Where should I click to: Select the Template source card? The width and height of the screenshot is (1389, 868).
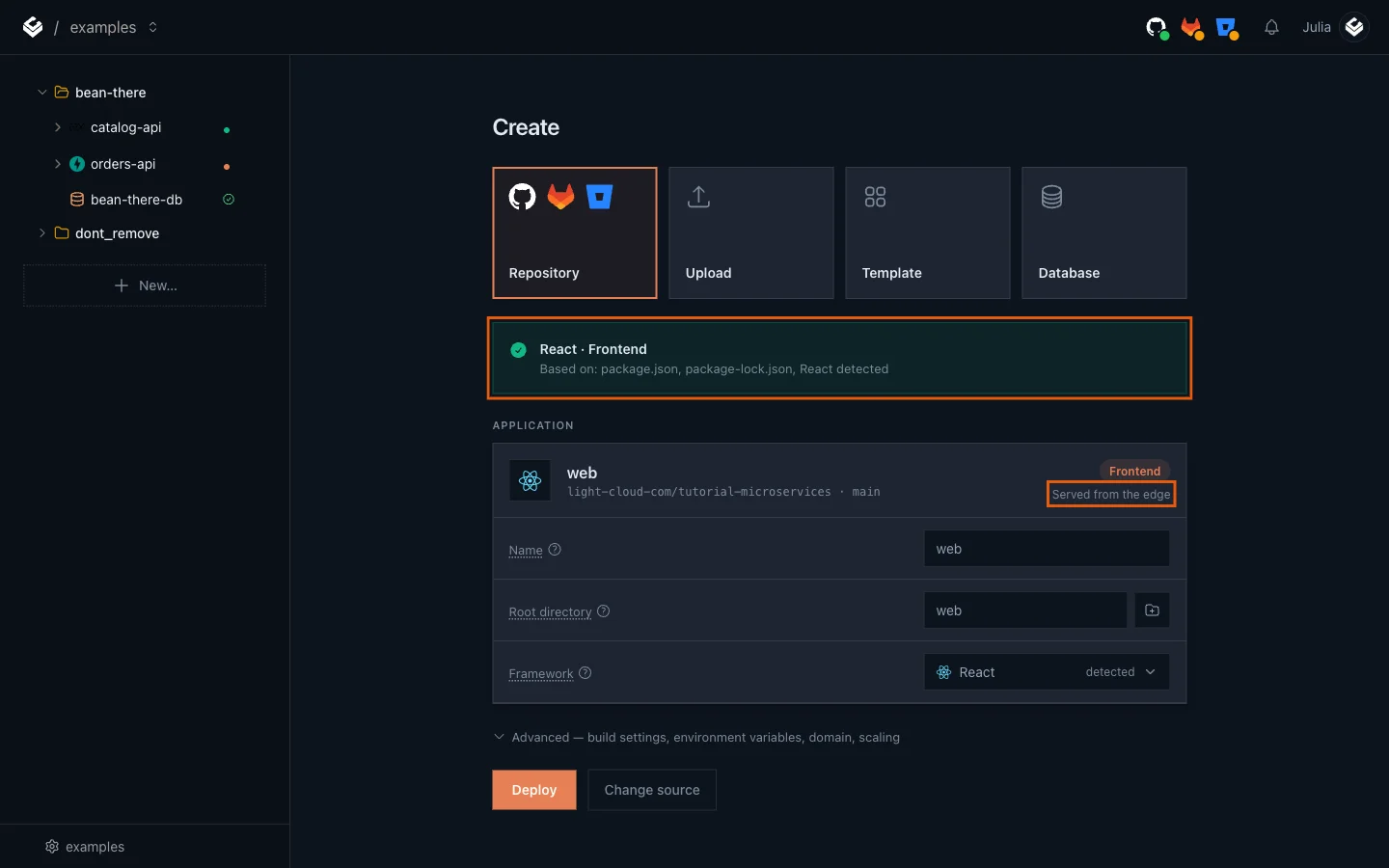tap(928, 232)
